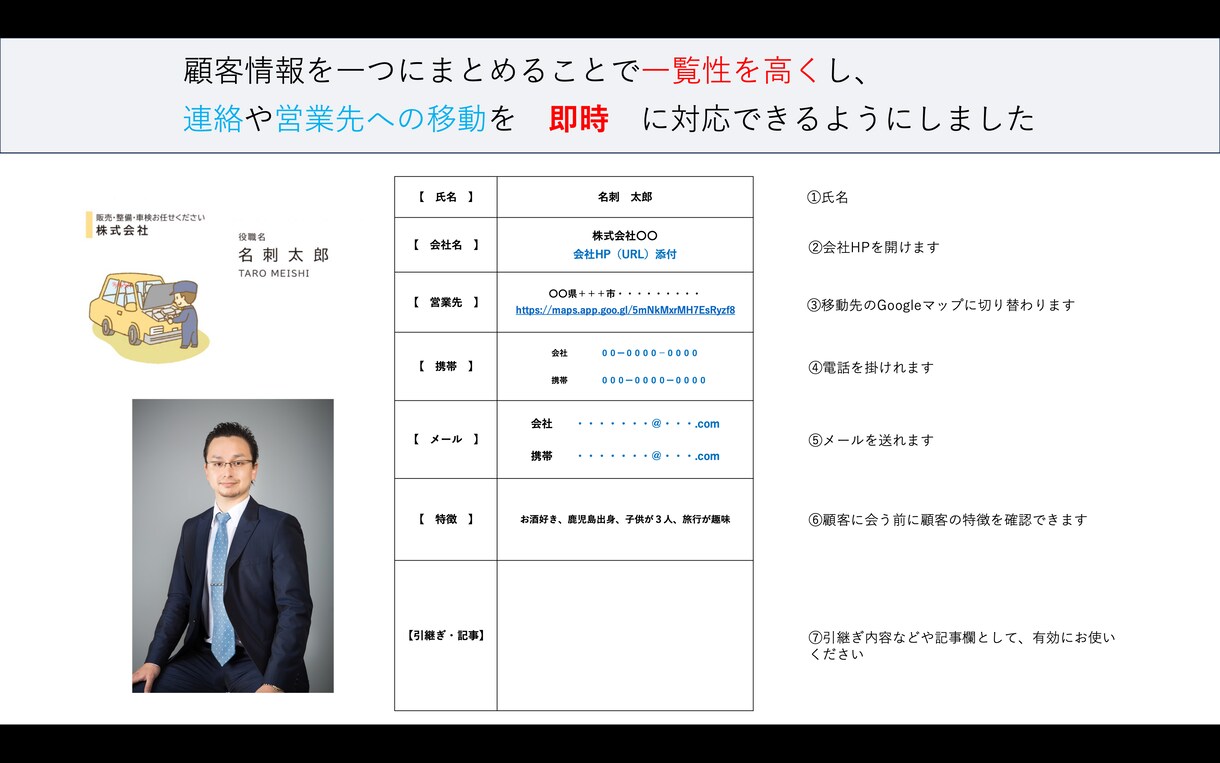The image size is (1220, 763).
Task: Select the 【 営業先 】 header cell
Action: tap(446, 302)
